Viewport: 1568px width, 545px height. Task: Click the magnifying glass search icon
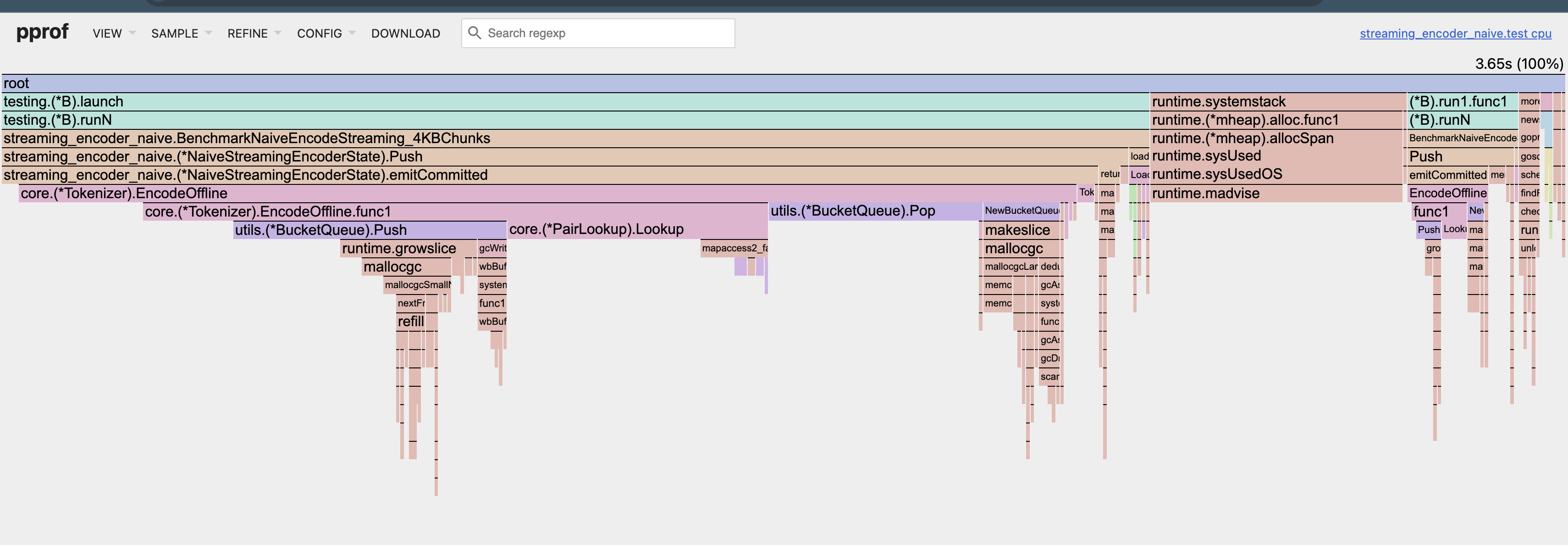(475, 33)
